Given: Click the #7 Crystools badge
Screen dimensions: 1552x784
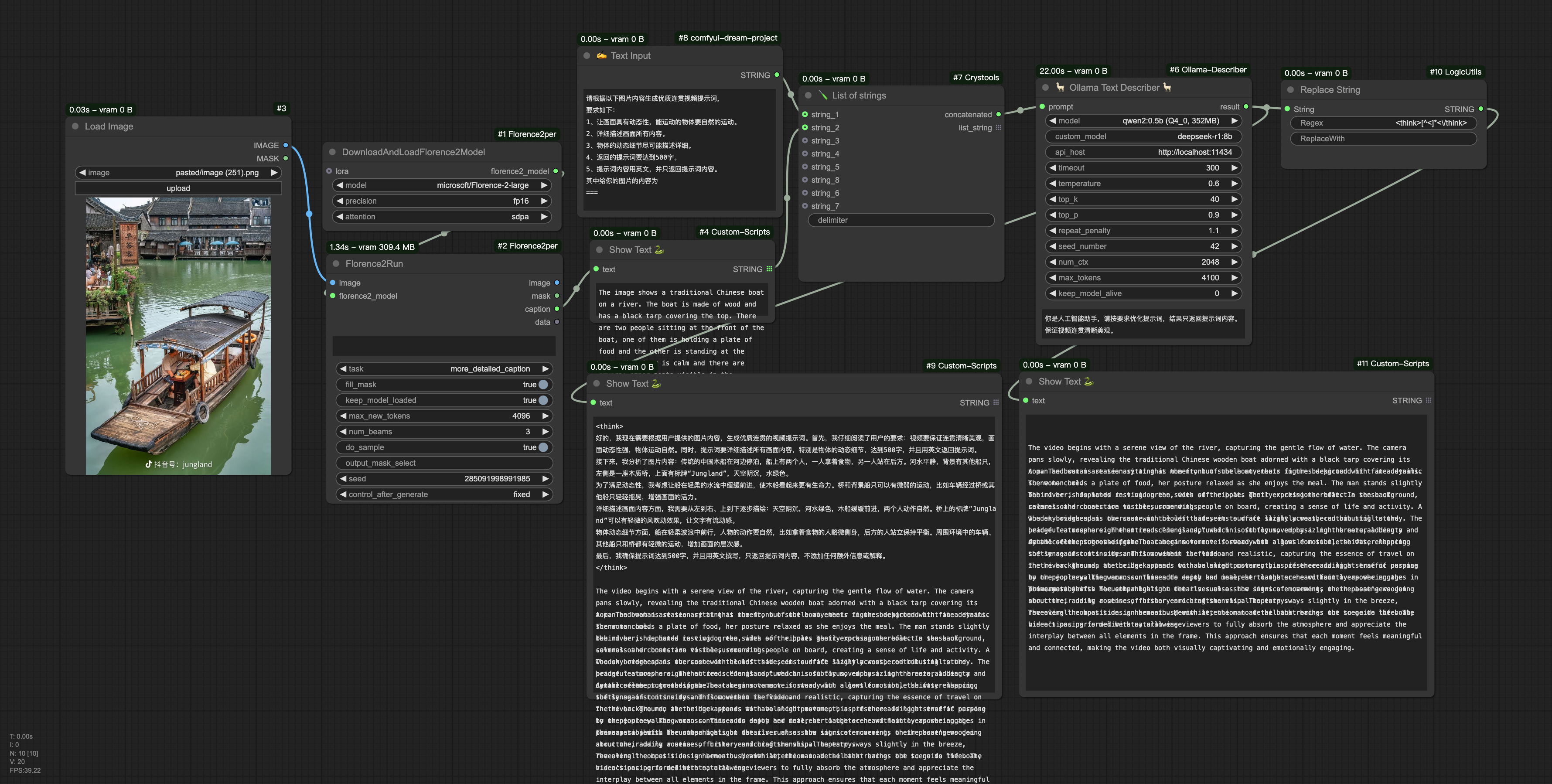Looking at the screenshot, I should [x=976, y=77].
